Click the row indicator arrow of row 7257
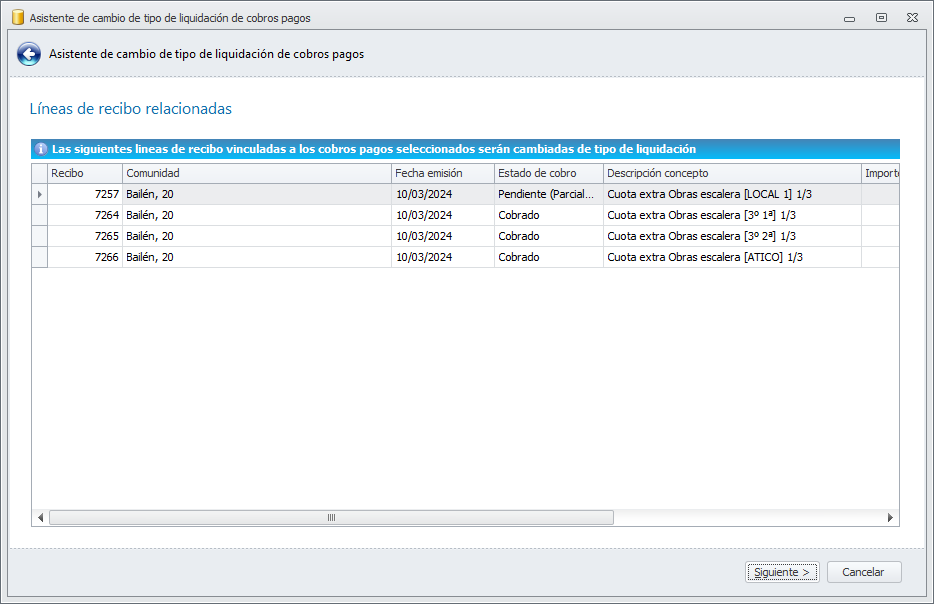Screen dimensions: 934x604 coord(40,194)
